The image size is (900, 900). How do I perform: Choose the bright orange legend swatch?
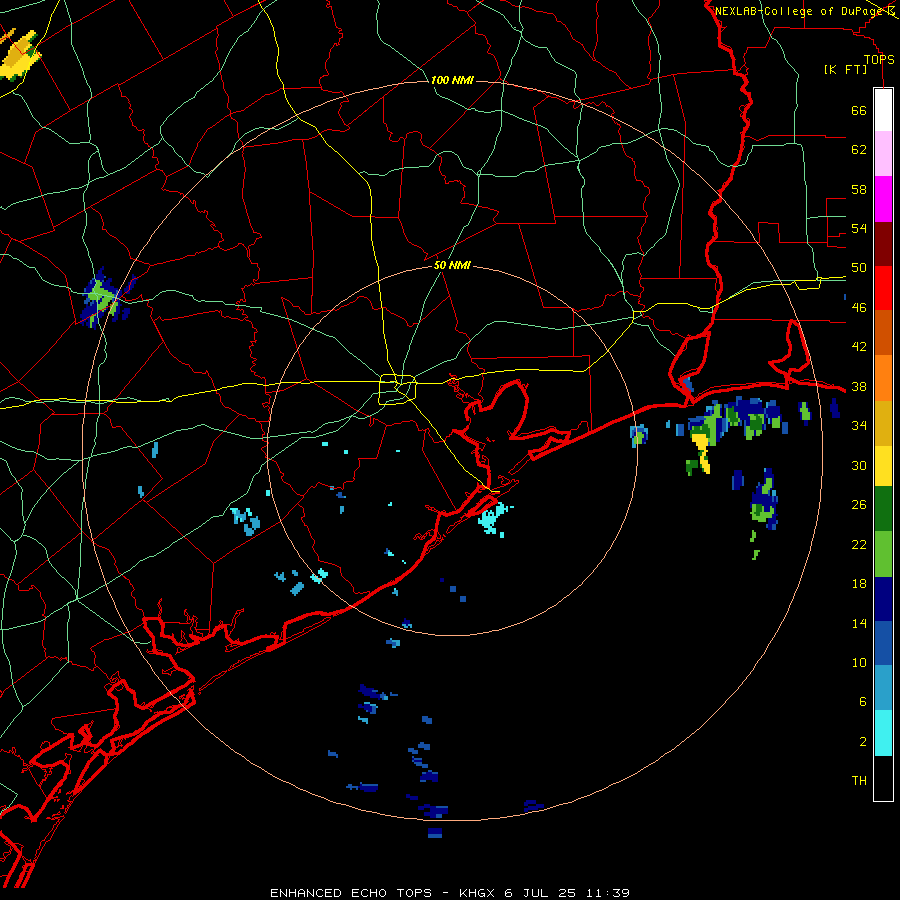883,378
